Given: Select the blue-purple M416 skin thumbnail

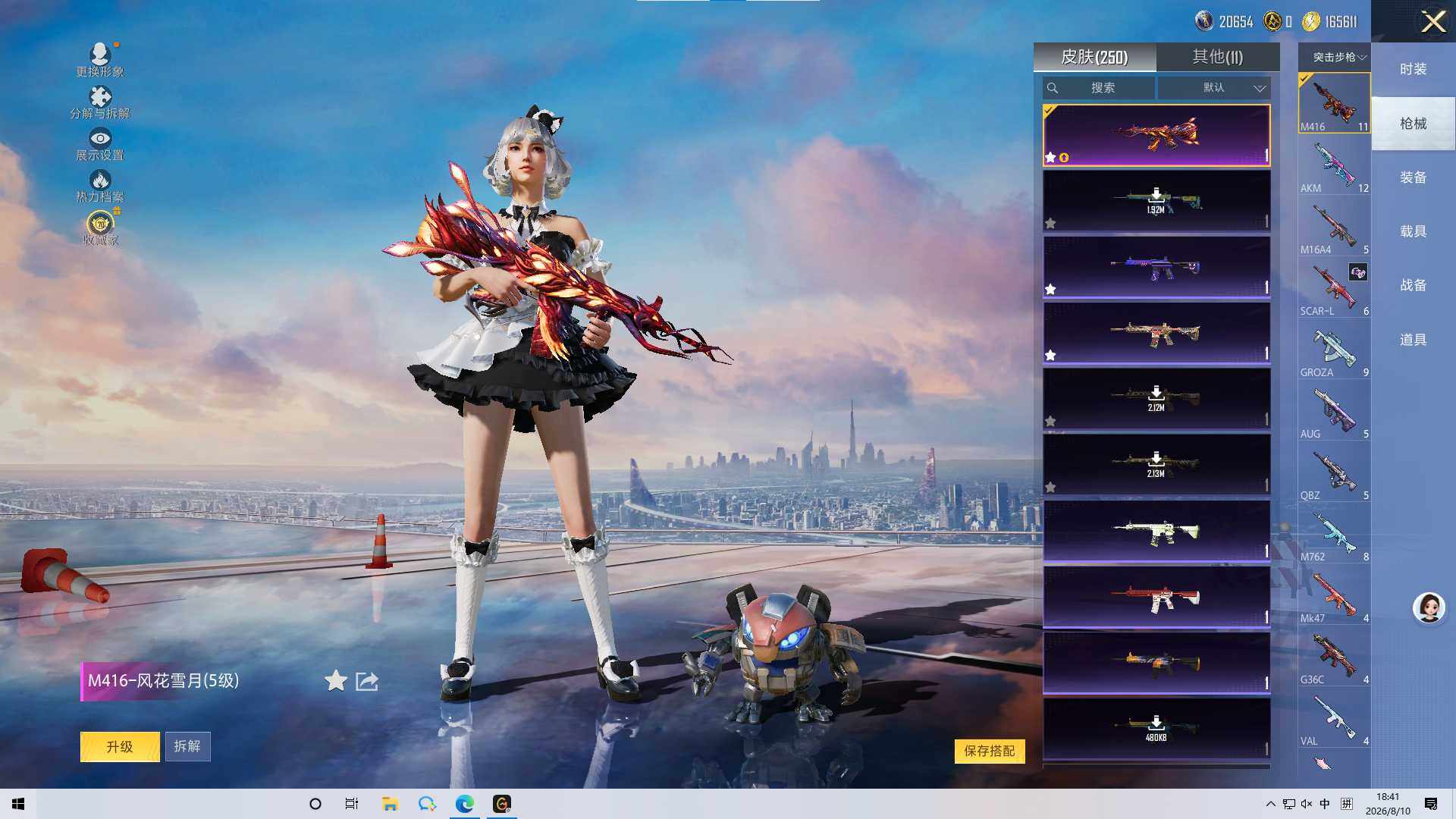Looking at the screenshot, I should (1156, 267).
